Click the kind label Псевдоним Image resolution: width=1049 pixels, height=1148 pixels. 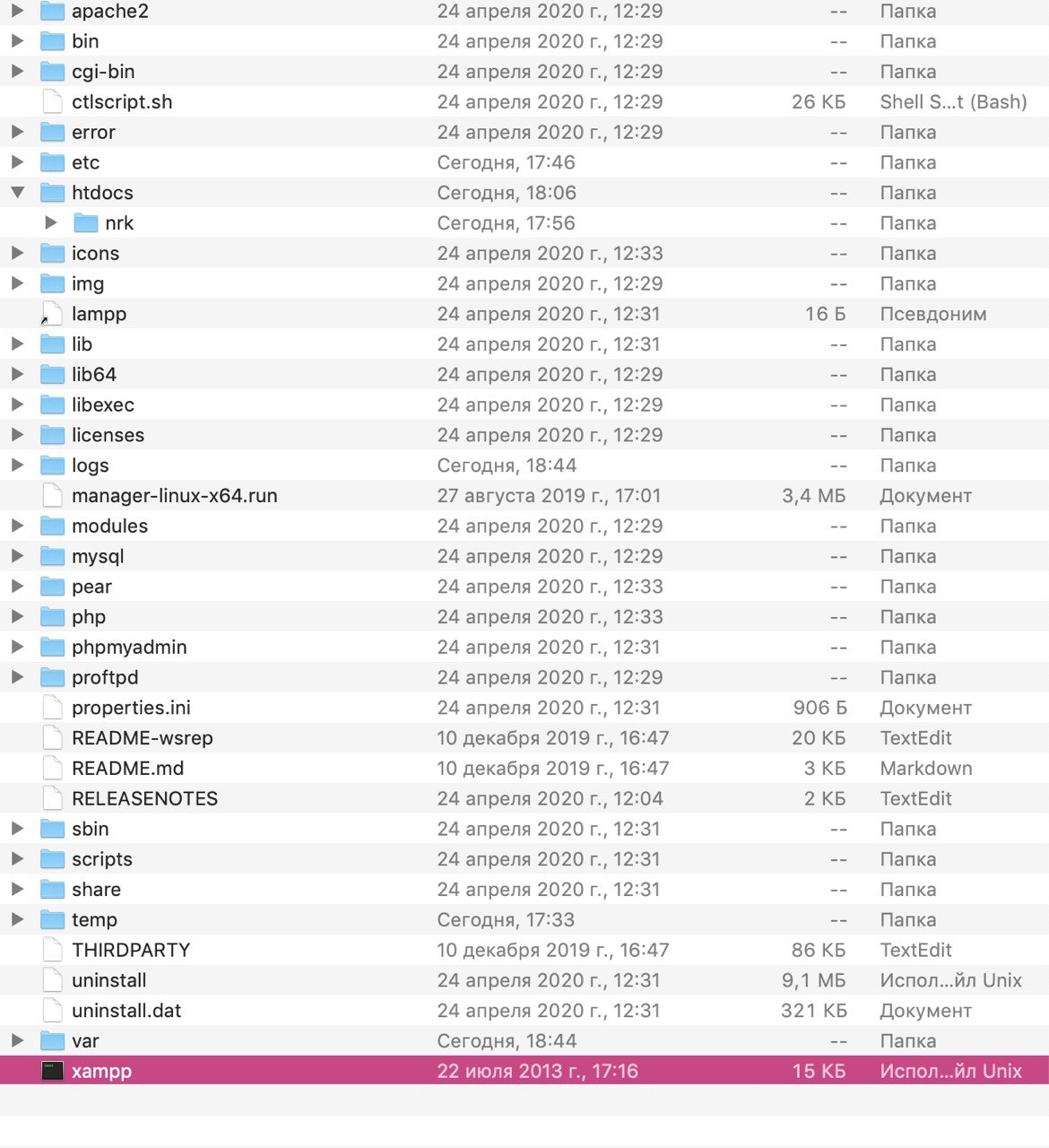pos(933,314)
